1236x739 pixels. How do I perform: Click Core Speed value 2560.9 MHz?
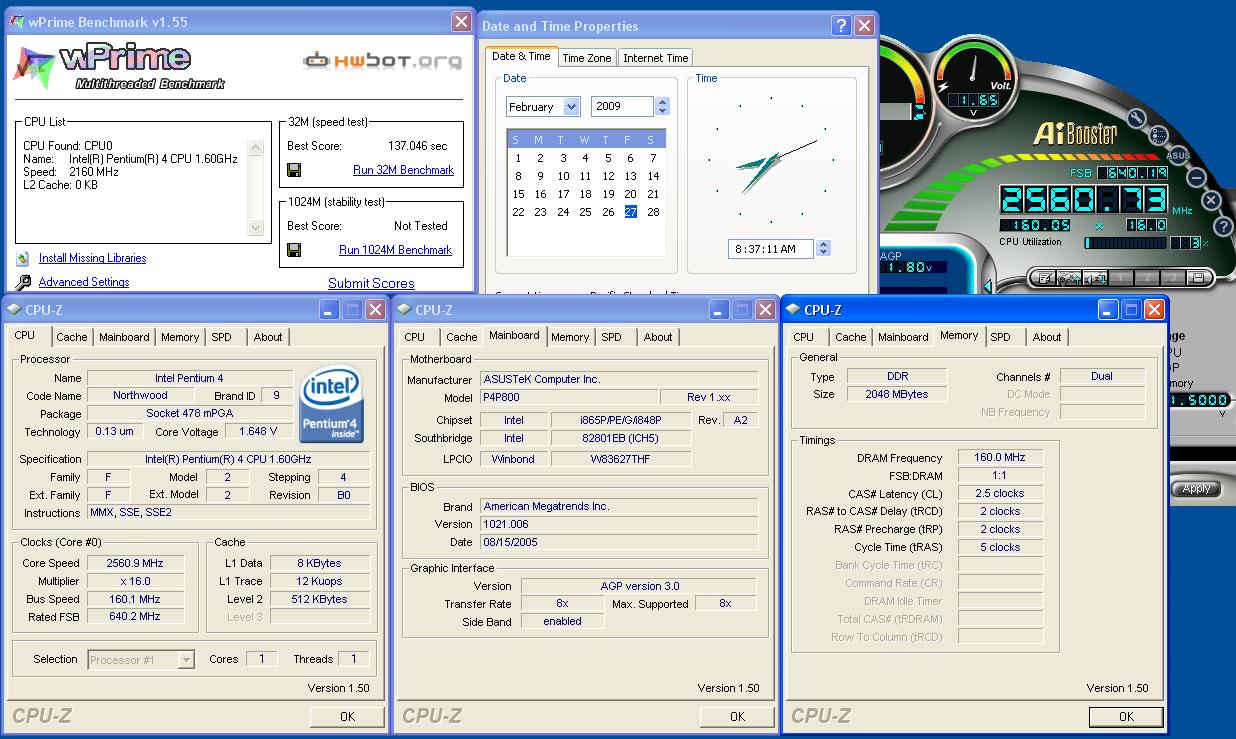135,563
